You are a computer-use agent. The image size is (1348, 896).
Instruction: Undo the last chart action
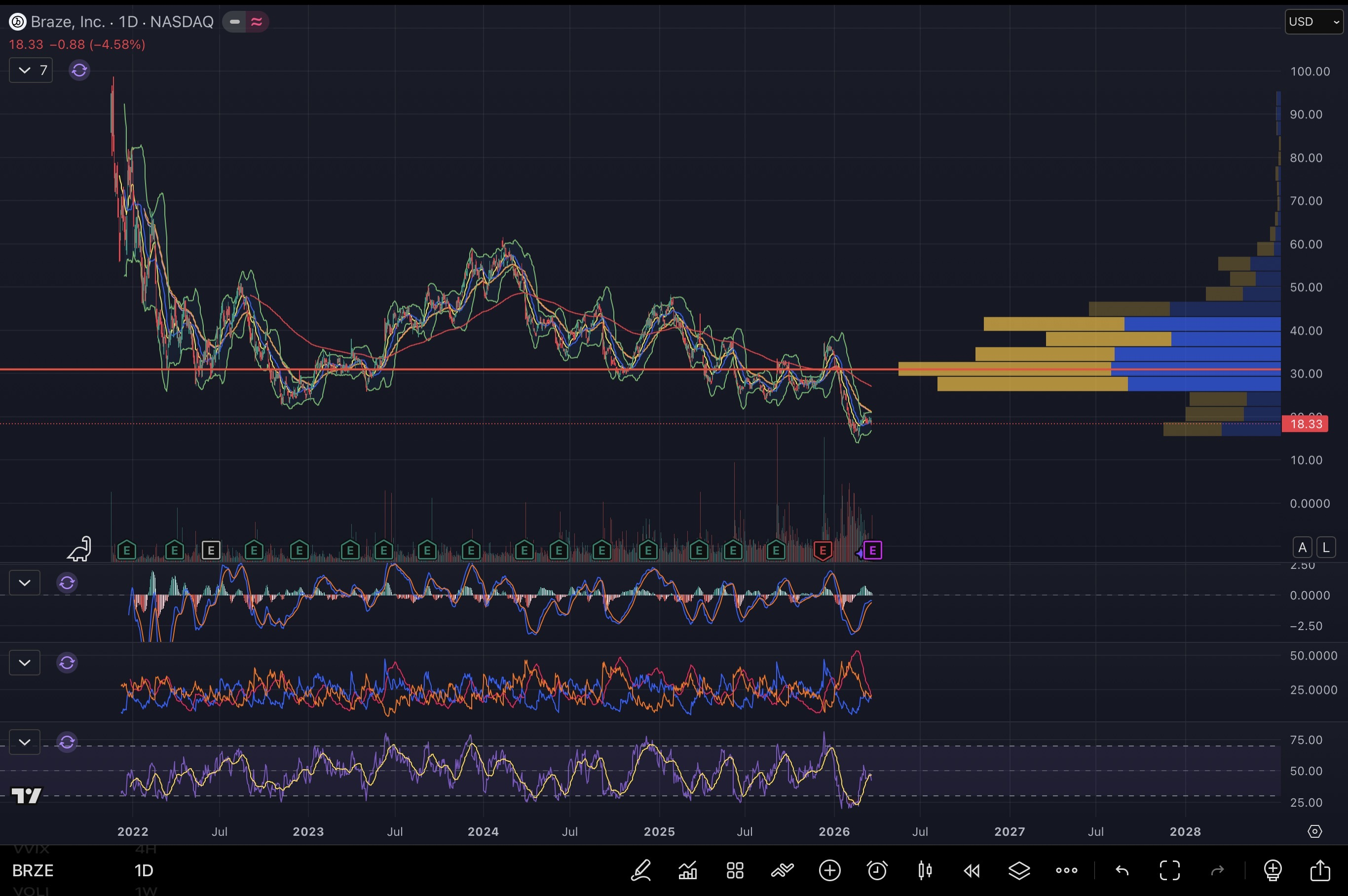tap(1123, 870)
